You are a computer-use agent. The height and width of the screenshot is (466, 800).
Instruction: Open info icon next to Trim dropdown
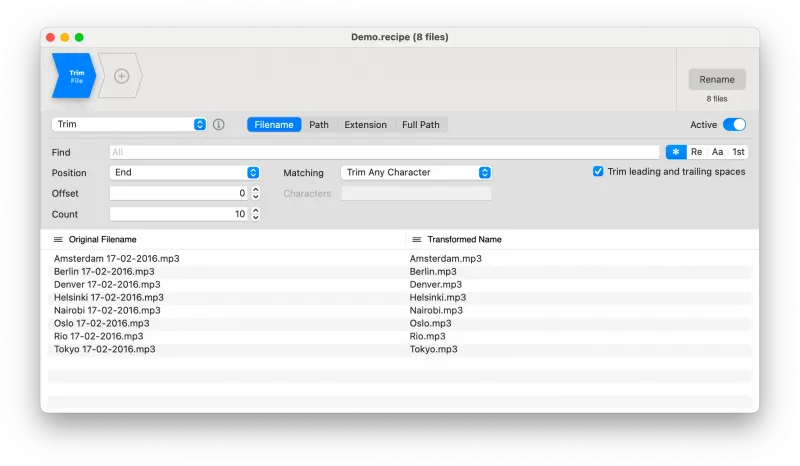pos(218,125)
